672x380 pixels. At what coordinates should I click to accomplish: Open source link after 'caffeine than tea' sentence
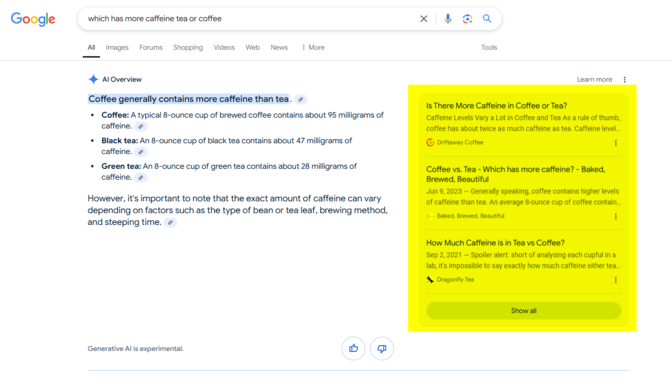coord(301,99)
